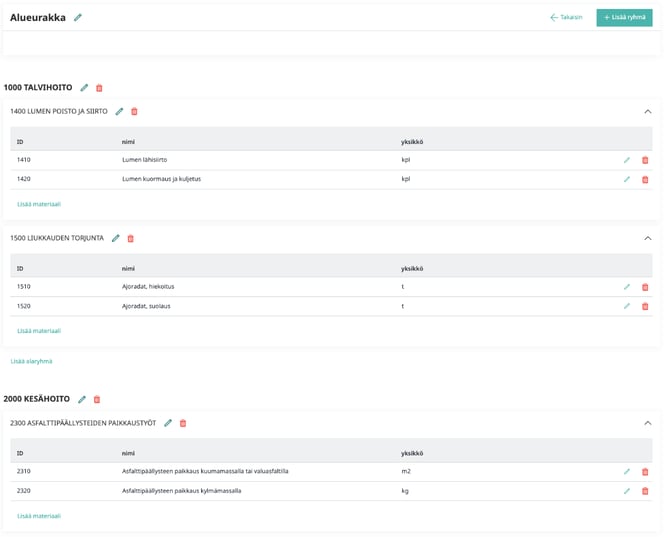Collapse the 2300 ASFALTTIPÄÄLLYSTEIDEN PAIKKAUSTYÖT section
This screenshot has height=537, width=670.
tap(647, 423)
